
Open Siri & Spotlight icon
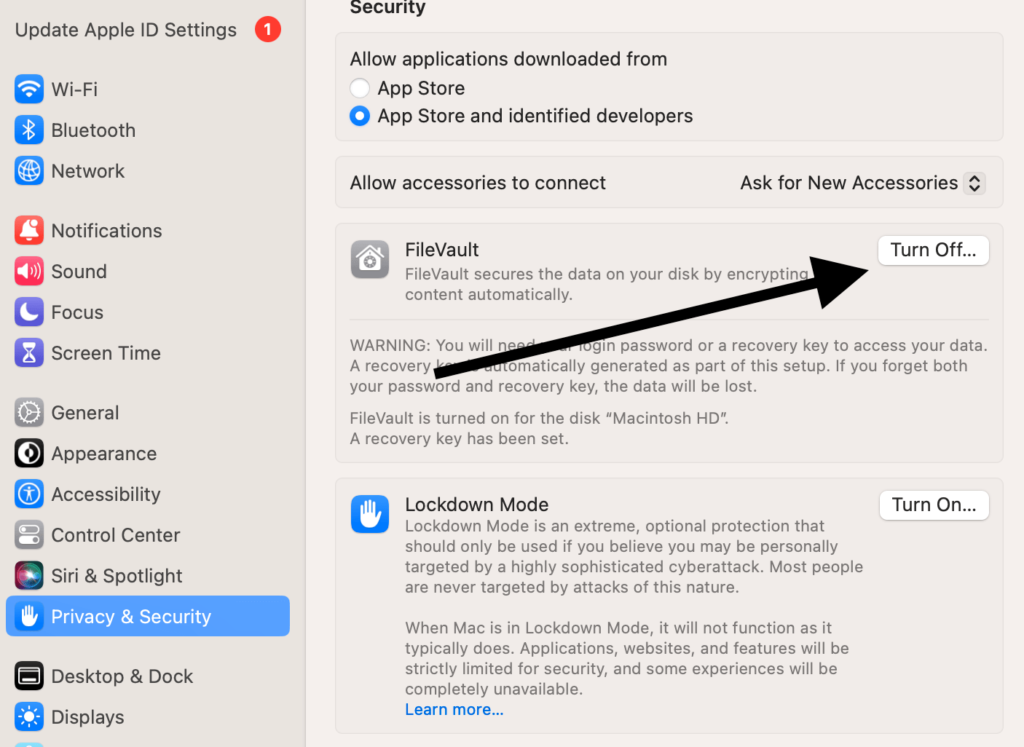pos(29,576)
